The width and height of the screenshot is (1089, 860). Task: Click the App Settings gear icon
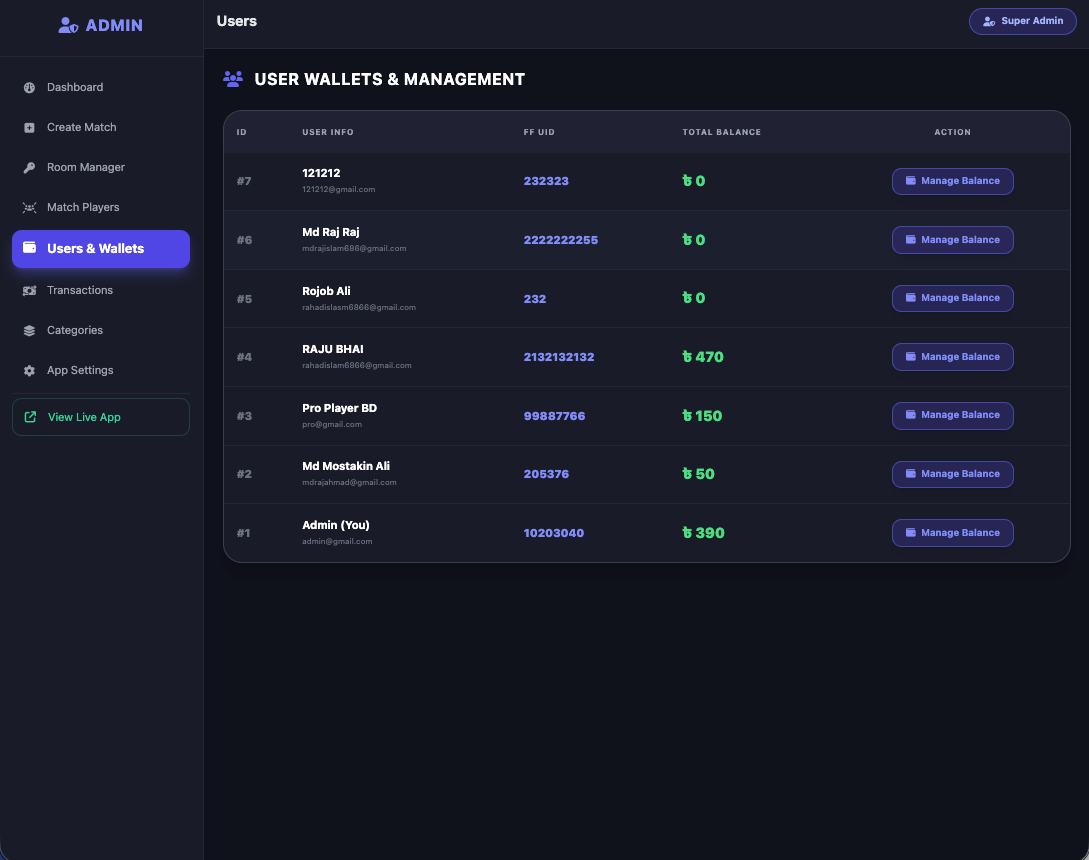pos(29,371)
